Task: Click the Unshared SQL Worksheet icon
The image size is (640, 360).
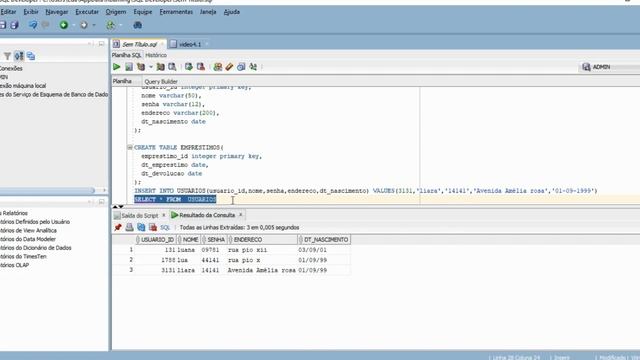Action: click(218, 67)
